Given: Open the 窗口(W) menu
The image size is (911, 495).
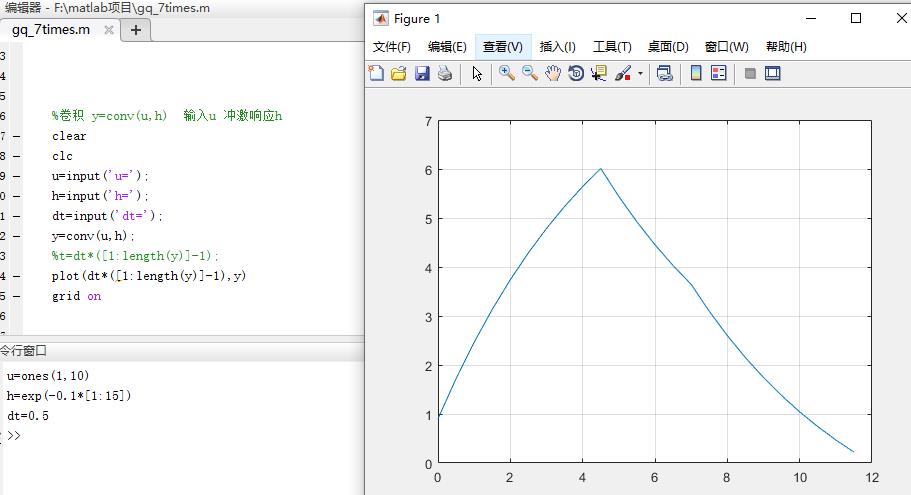Looking at the screenshot, I should click(x=726, y=46).
